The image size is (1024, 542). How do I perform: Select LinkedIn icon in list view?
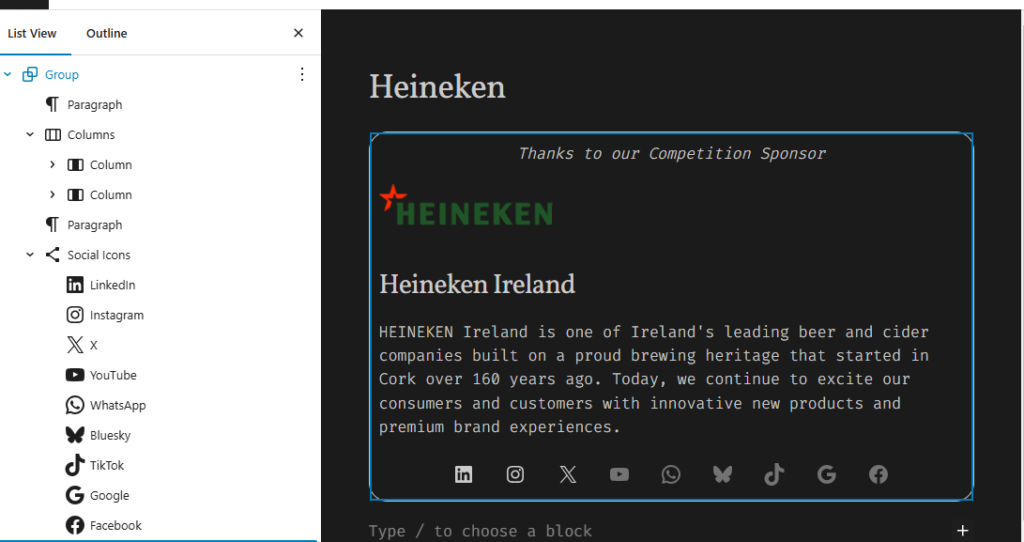click(75, 285)
